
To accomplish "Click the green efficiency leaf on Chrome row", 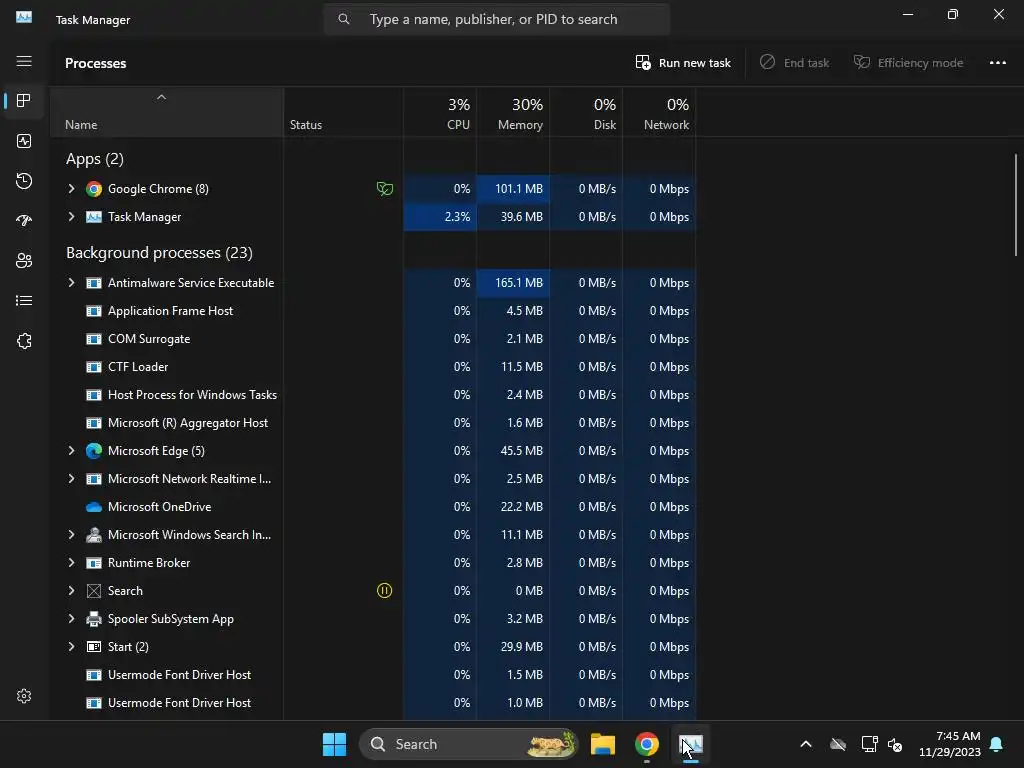I will [385, 189].
